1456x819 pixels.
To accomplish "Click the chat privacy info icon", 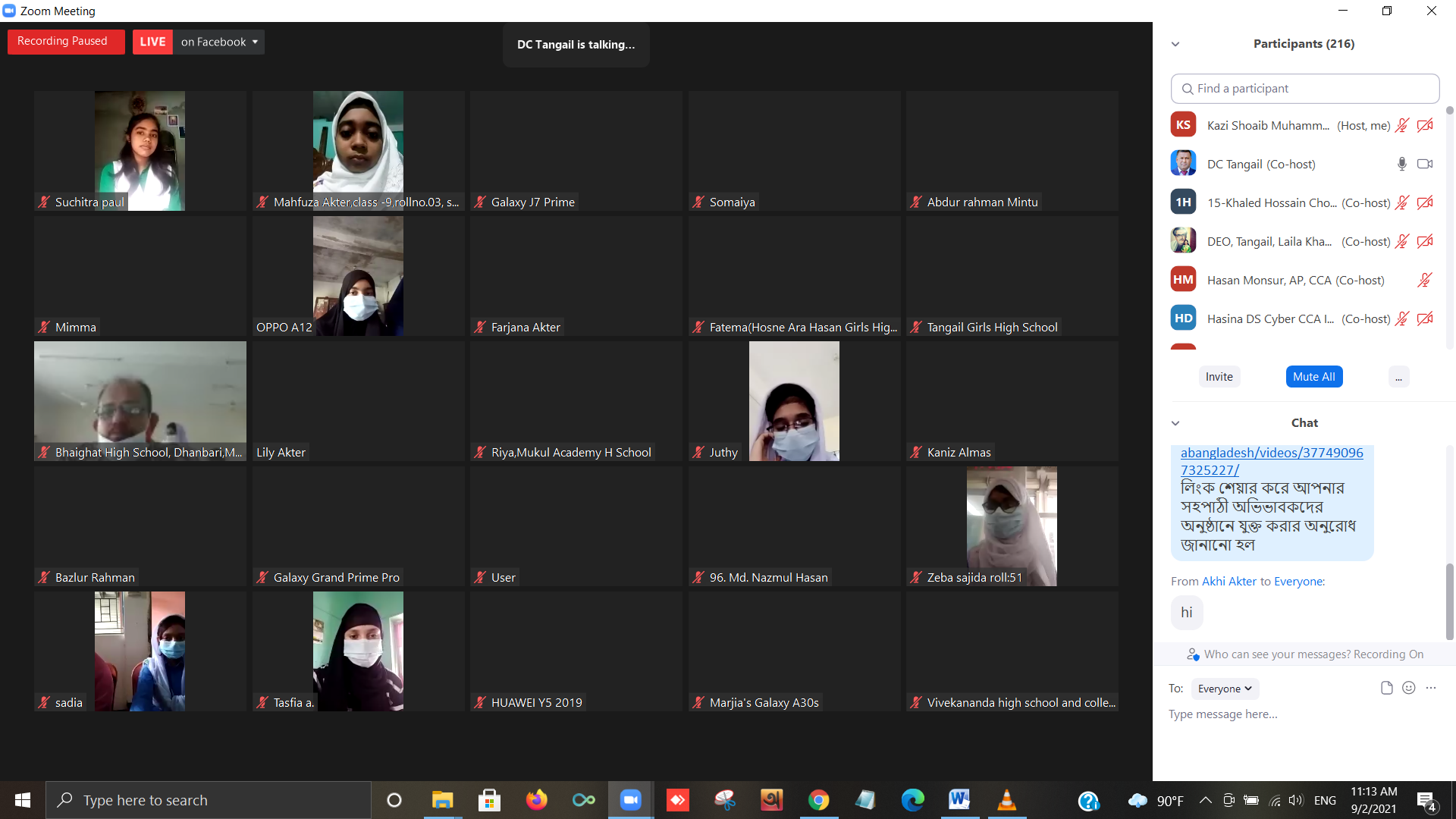I will pos(1193,654).
